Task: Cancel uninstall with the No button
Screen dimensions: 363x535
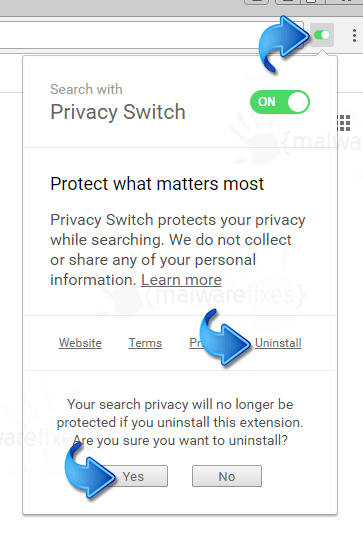Action: (227, 476)
